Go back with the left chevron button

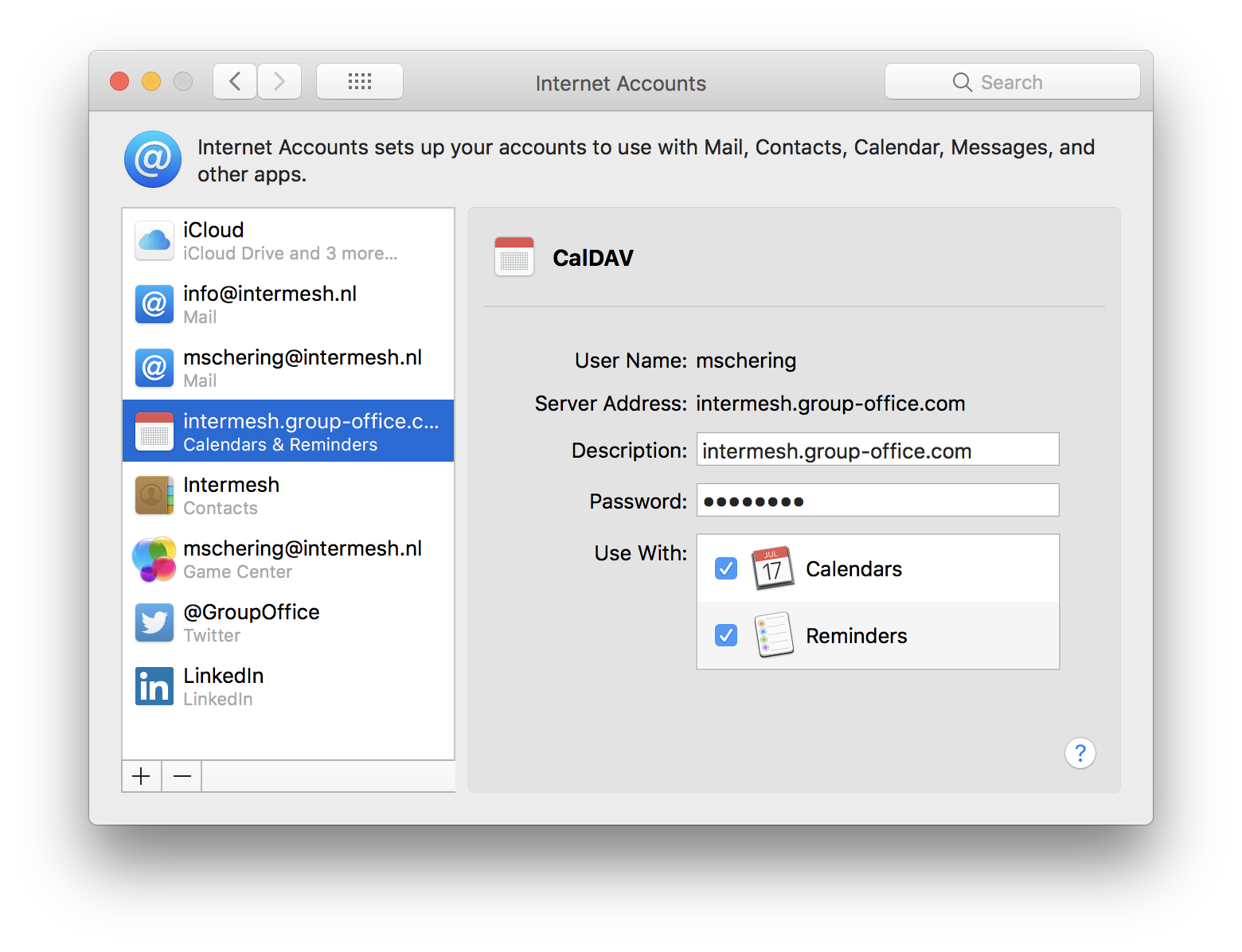coord(235,81)
